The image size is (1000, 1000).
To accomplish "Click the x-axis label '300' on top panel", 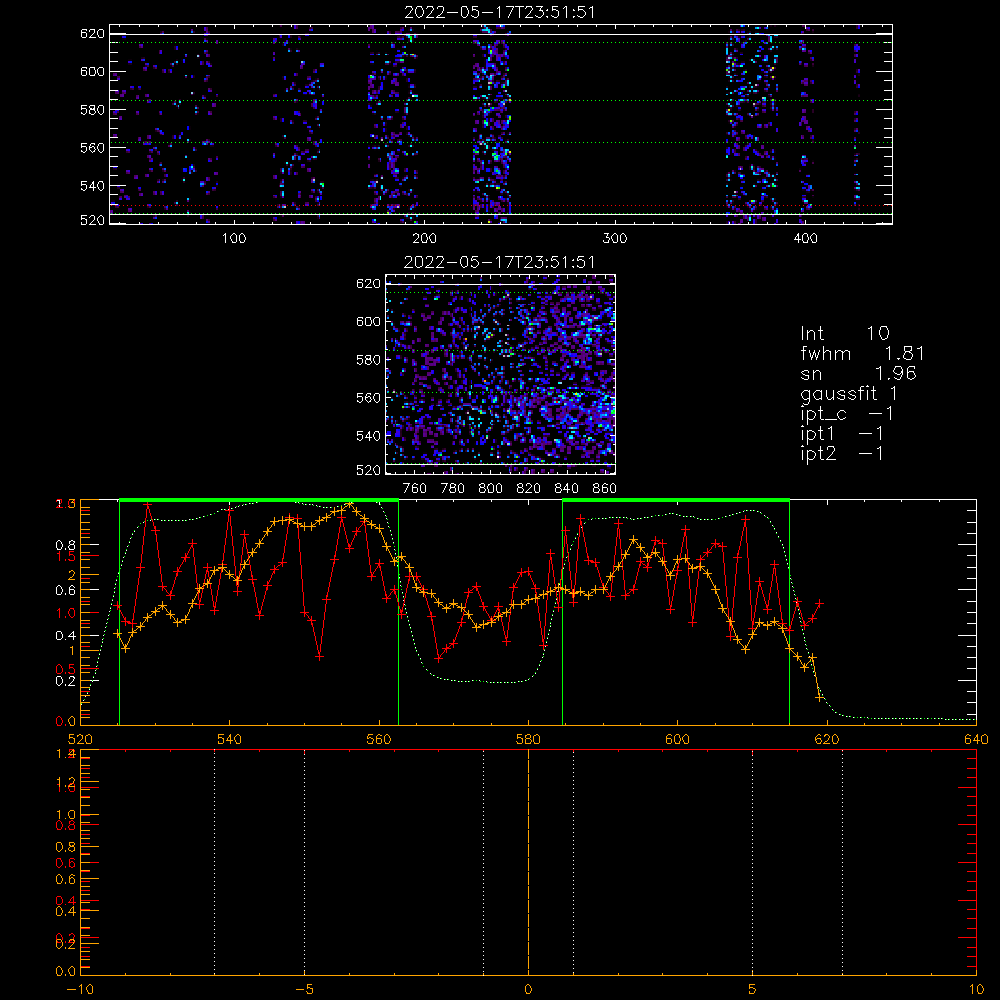I will (x=615, y=239).
